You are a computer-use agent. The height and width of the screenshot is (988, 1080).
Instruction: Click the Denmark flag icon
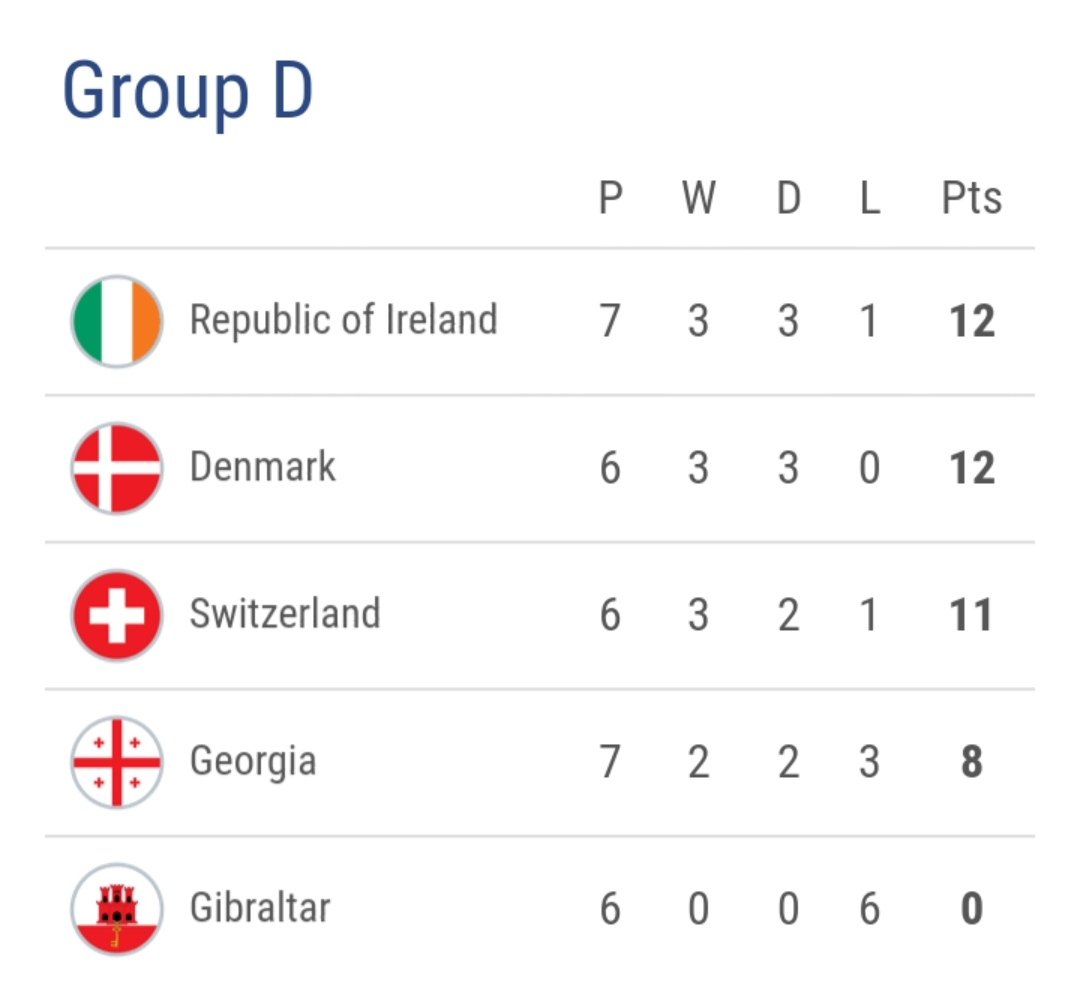tap(117, 468)
